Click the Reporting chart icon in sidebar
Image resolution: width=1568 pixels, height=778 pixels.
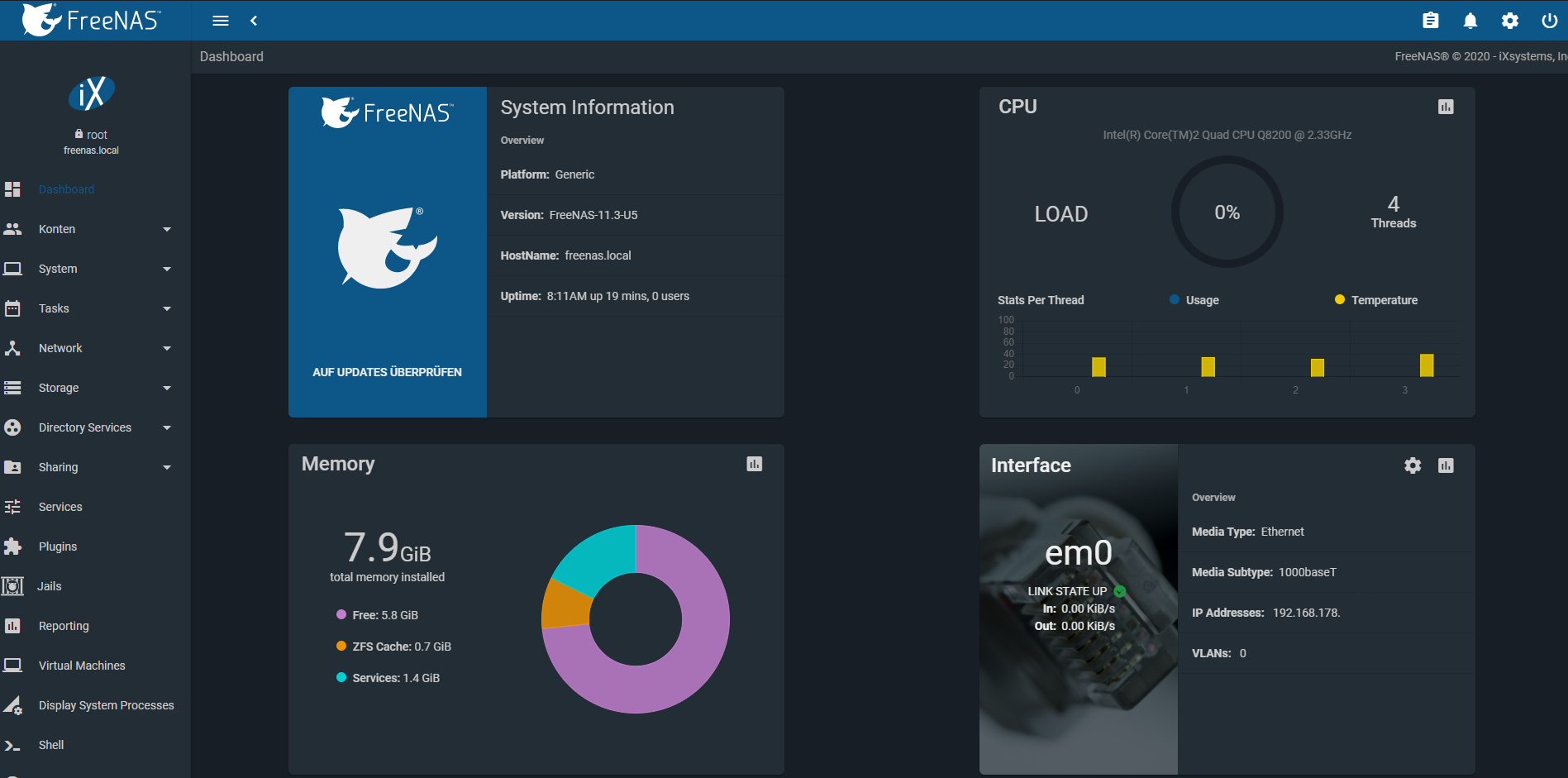pos(12,626)
